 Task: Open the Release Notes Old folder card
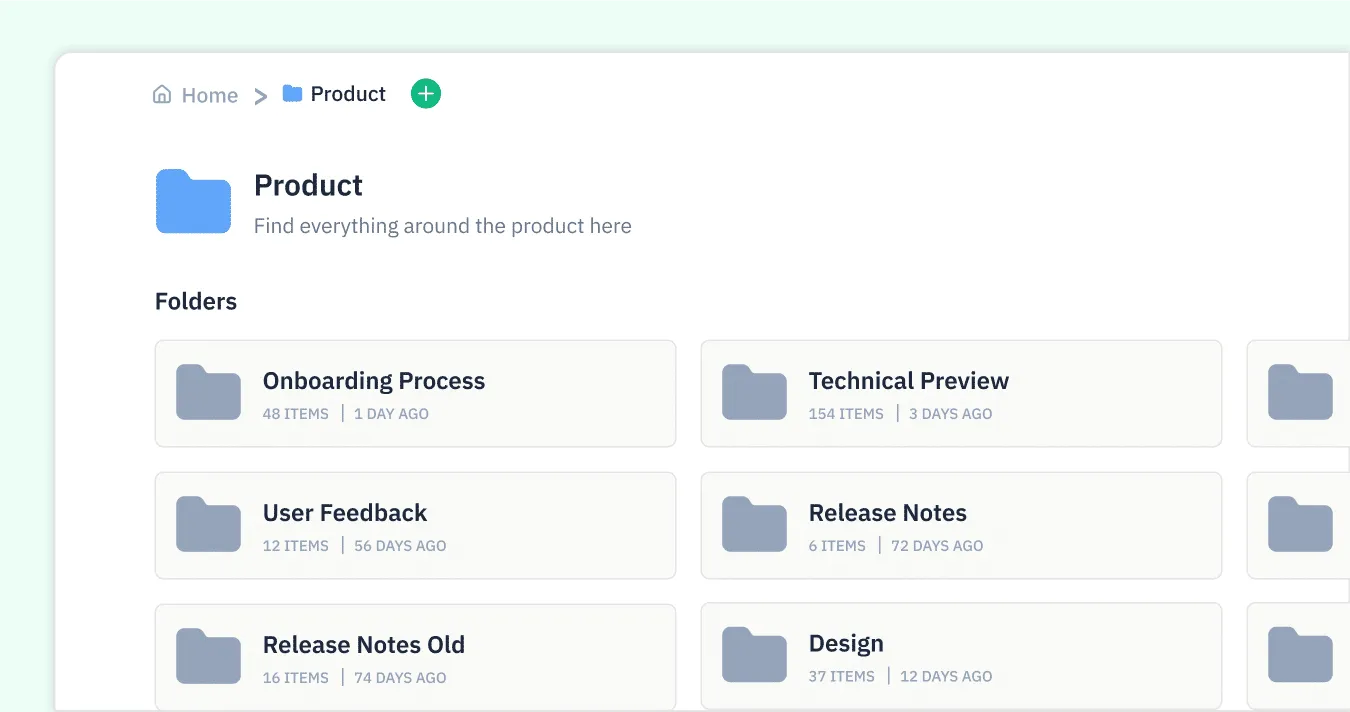click(x=415, y=656)
